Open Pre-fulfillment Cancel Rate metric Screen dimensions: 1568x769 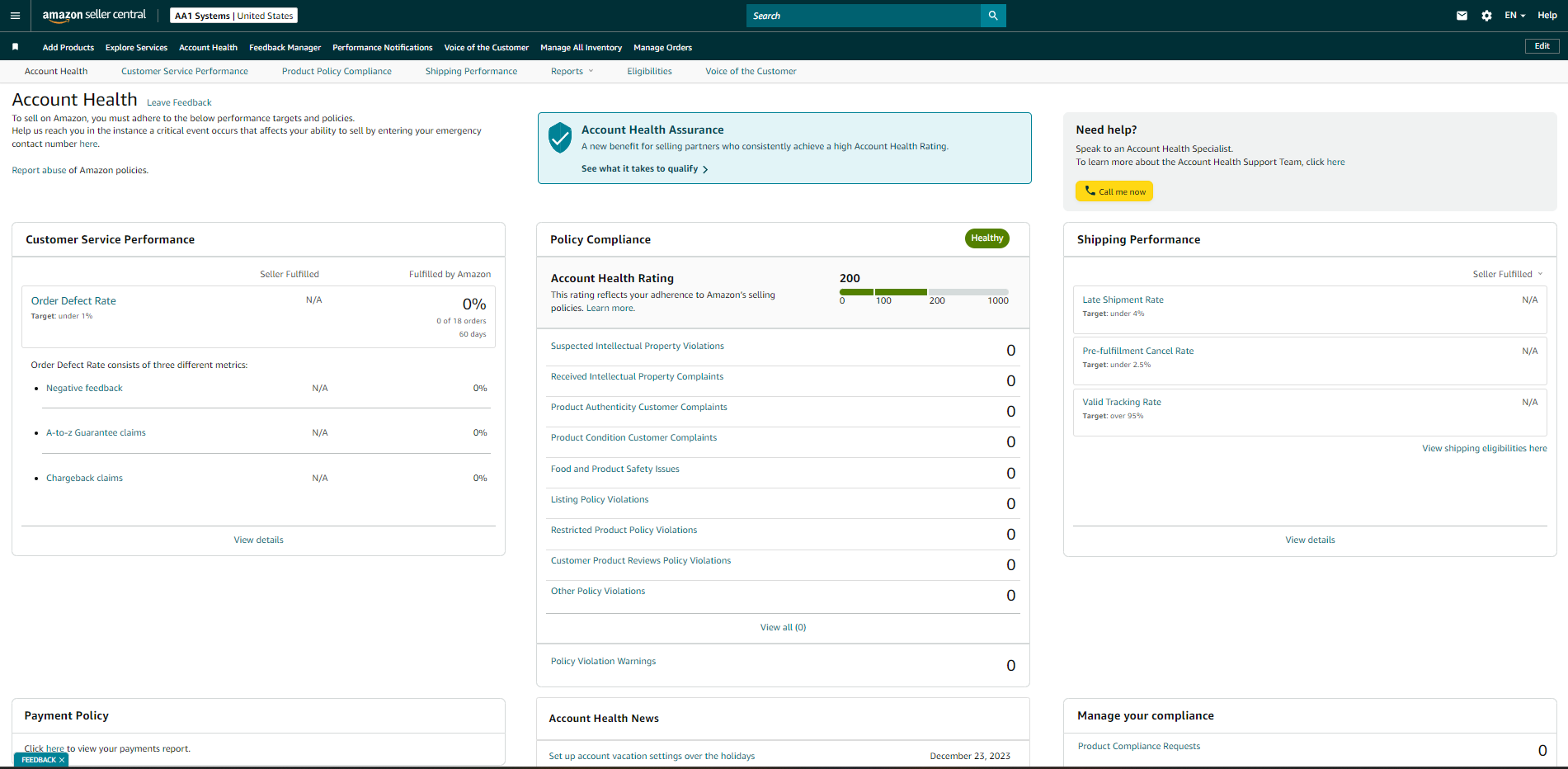(x=1137, y=351)
